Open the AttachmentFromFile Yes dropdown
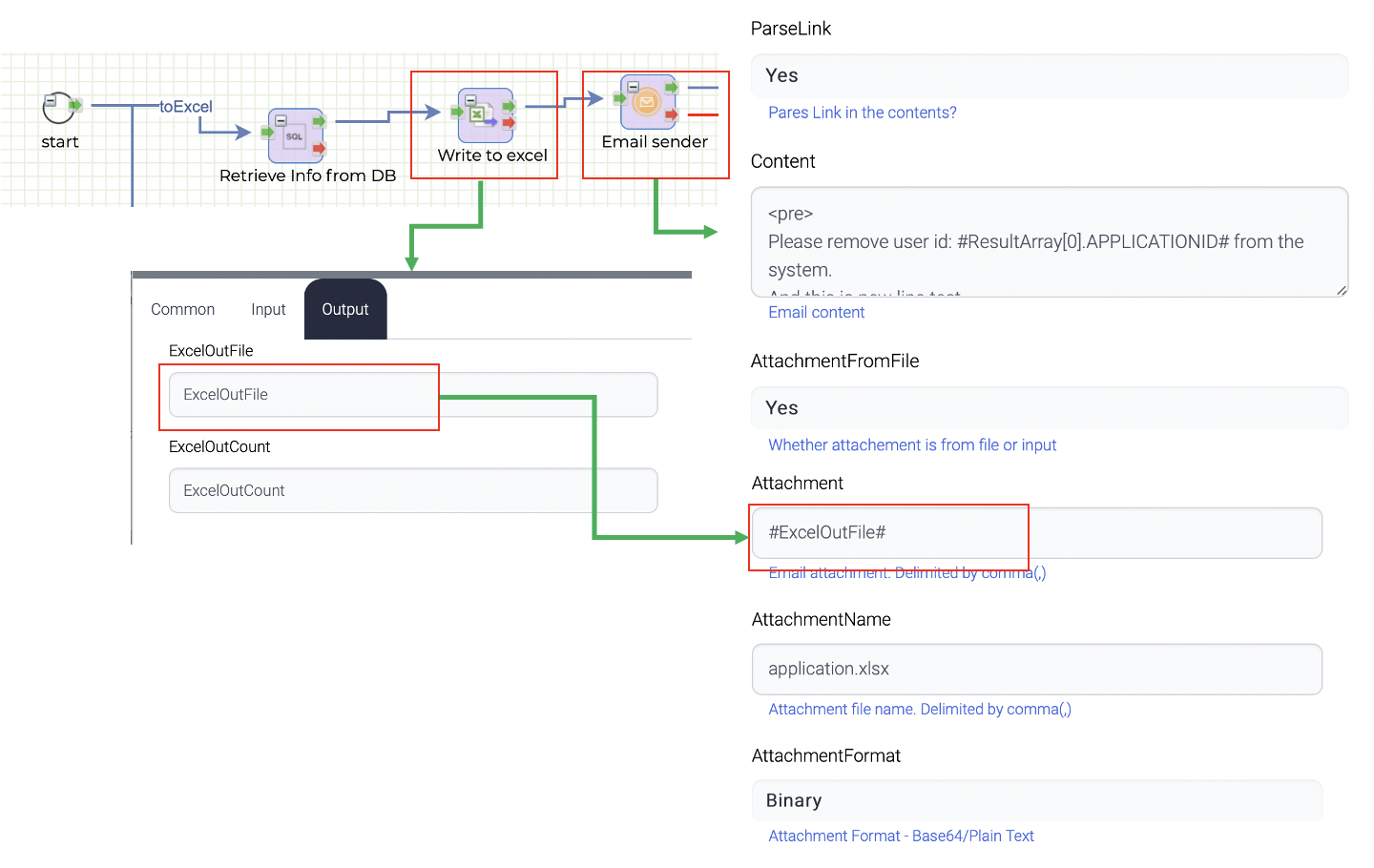 coord(1050,408)
